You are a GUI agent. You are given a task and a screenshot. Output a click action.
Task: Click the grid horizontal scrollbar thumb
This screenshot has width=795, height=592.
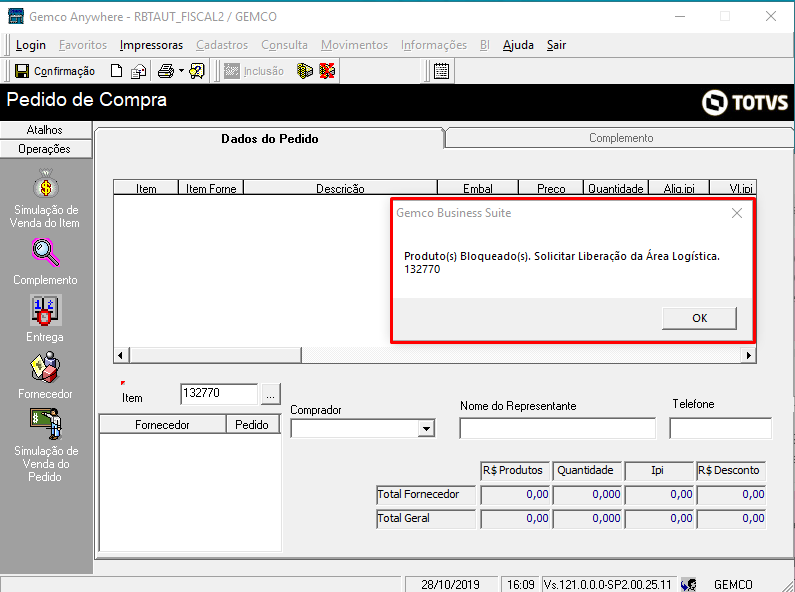tap(215, 355)
